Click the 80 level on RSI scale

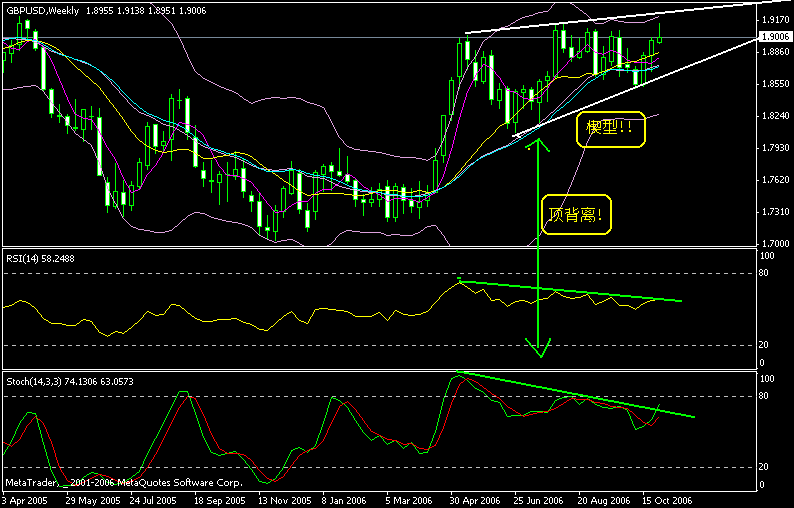point(764,273)
